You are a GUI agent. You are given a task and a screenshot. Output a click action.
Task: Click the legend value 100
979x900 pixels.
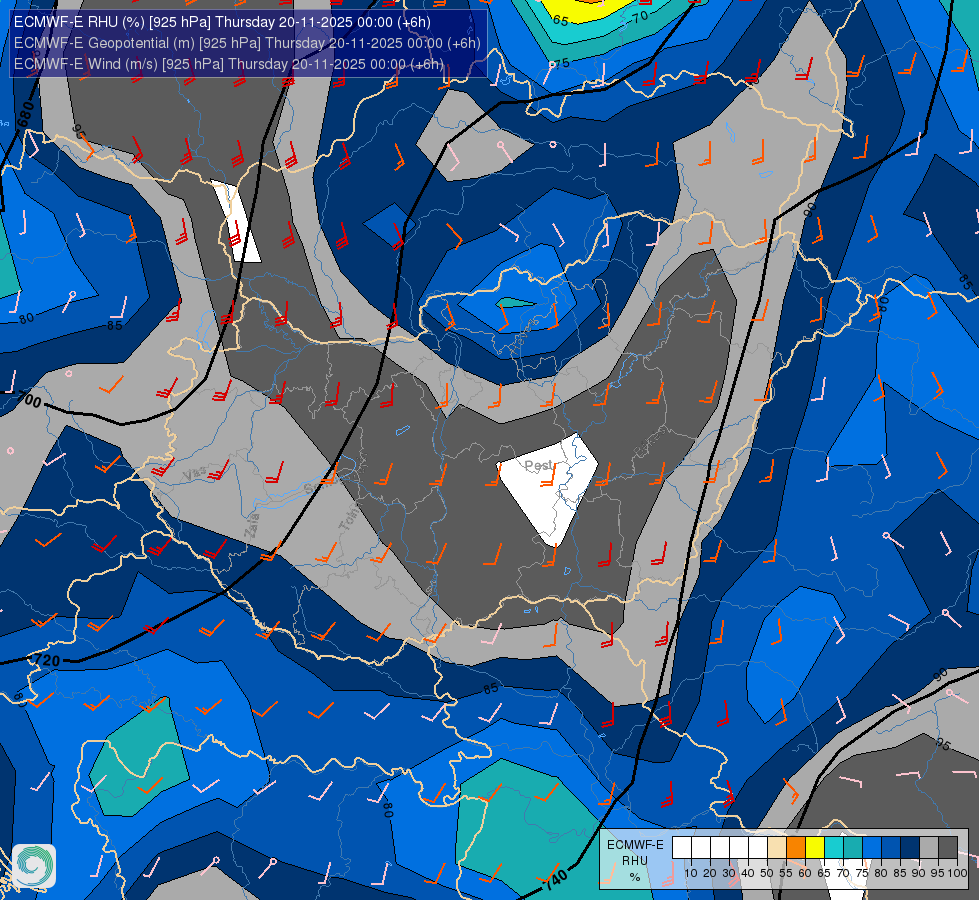tap(957, 873)
